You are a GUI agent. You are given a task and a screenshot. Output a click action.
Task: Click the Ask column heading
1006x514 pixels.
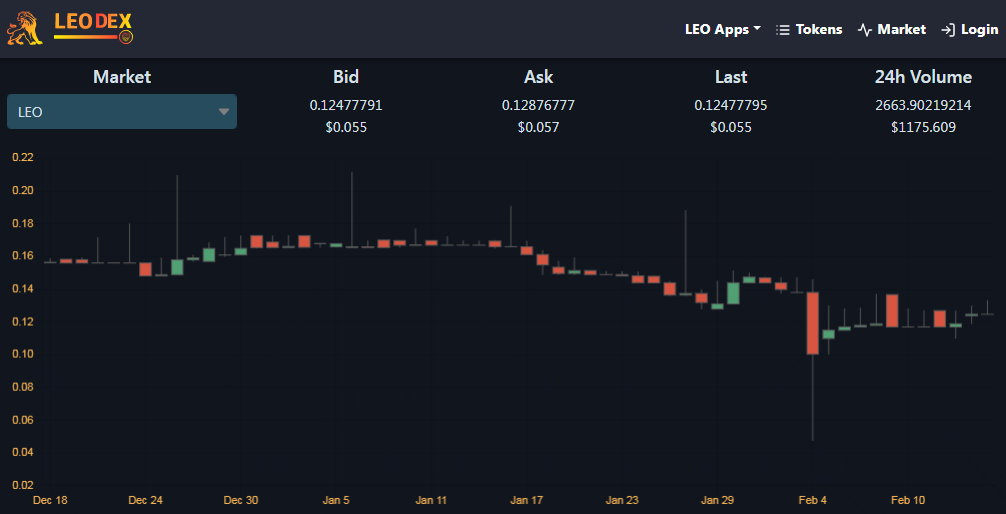[538, 77]
